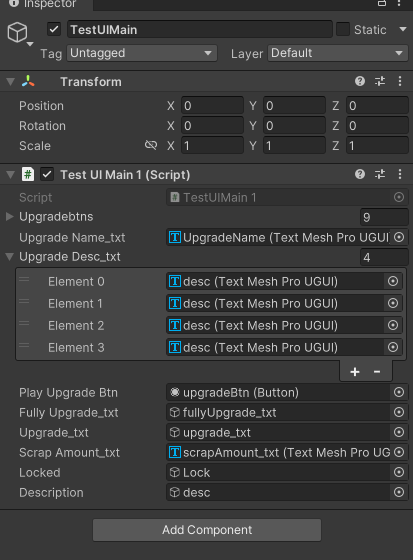Click the Transform component icon
Image resolution: width=413 pixels, height=560 pixels.
click(28, 81)
